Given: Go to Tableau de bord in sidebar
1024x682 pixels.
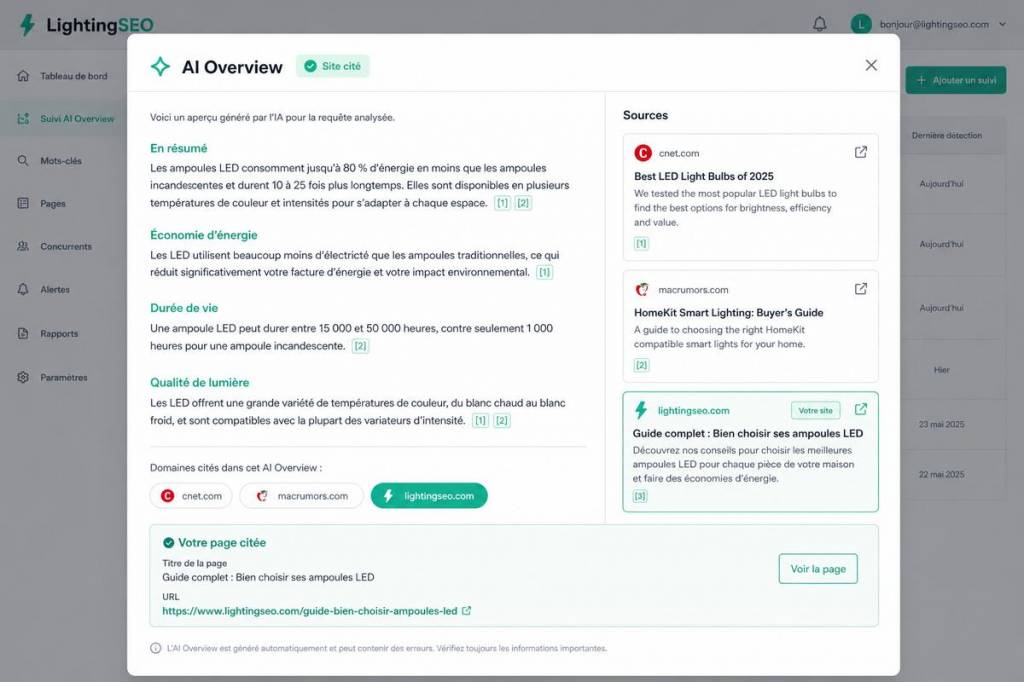Looking at the screenshot, I should tap(63, 76).
